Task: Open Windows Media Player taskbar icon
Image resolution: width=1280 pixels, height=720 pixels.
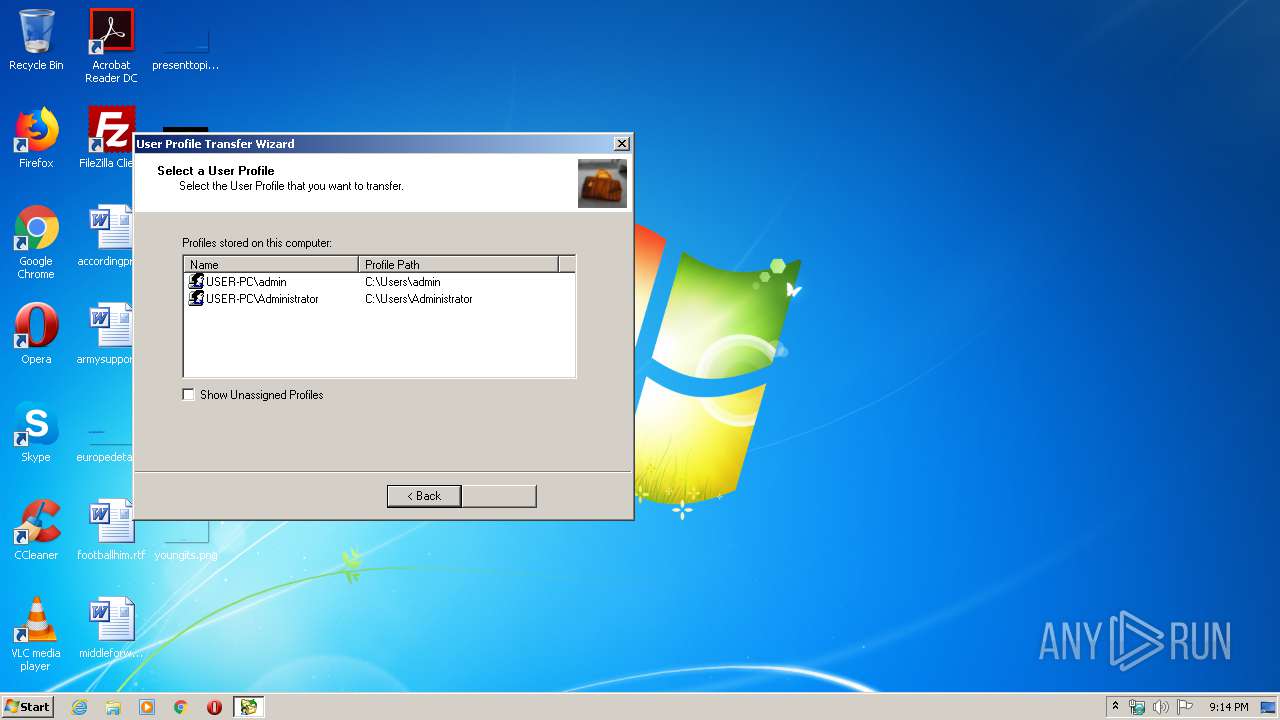Action: pos(147,707)
